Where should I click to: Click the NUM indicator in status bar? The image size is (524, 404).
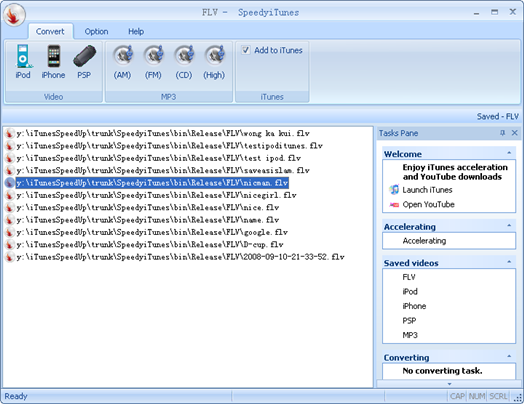(477, 396)
